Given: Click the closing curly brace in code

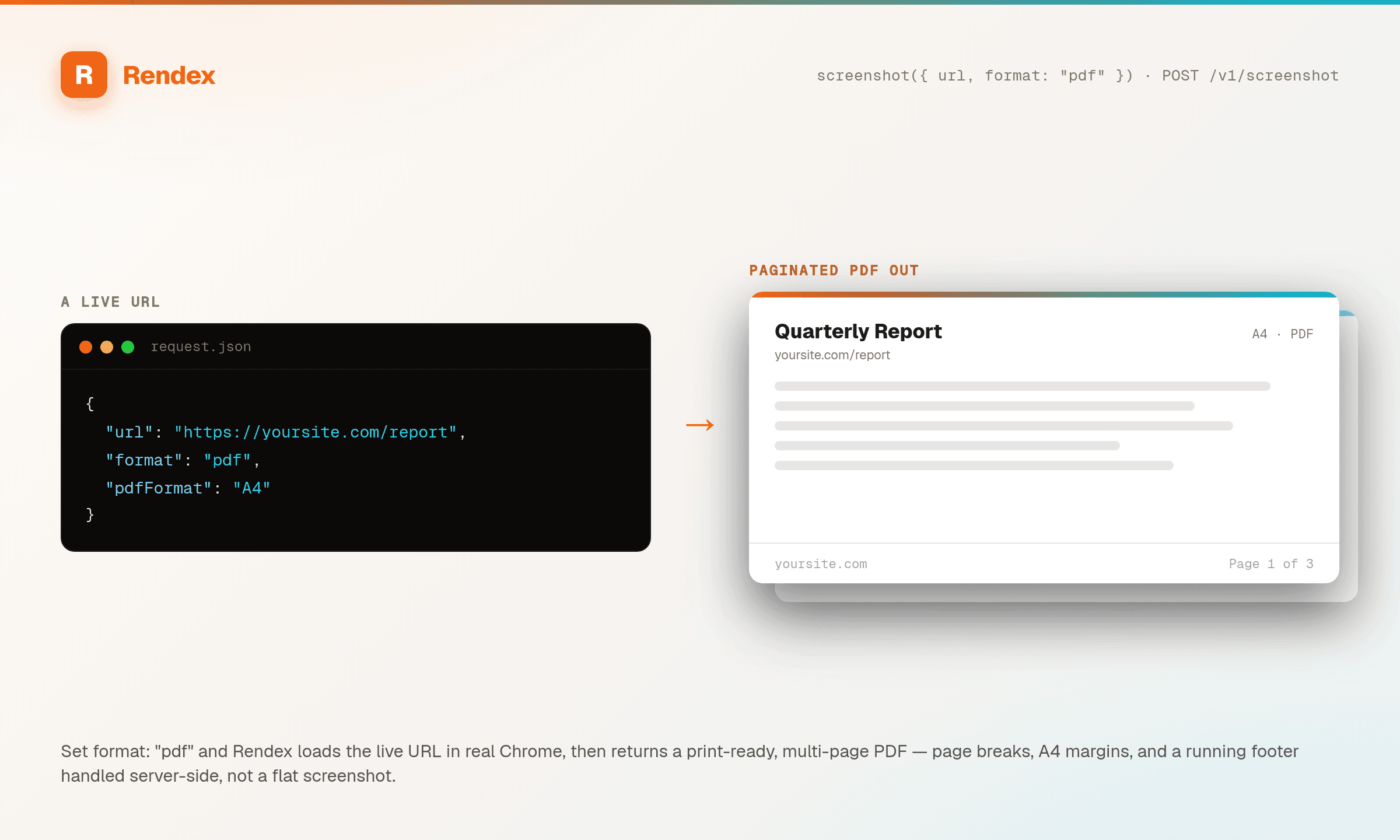Looking at the screenshot, I should (x=90, y=514).
